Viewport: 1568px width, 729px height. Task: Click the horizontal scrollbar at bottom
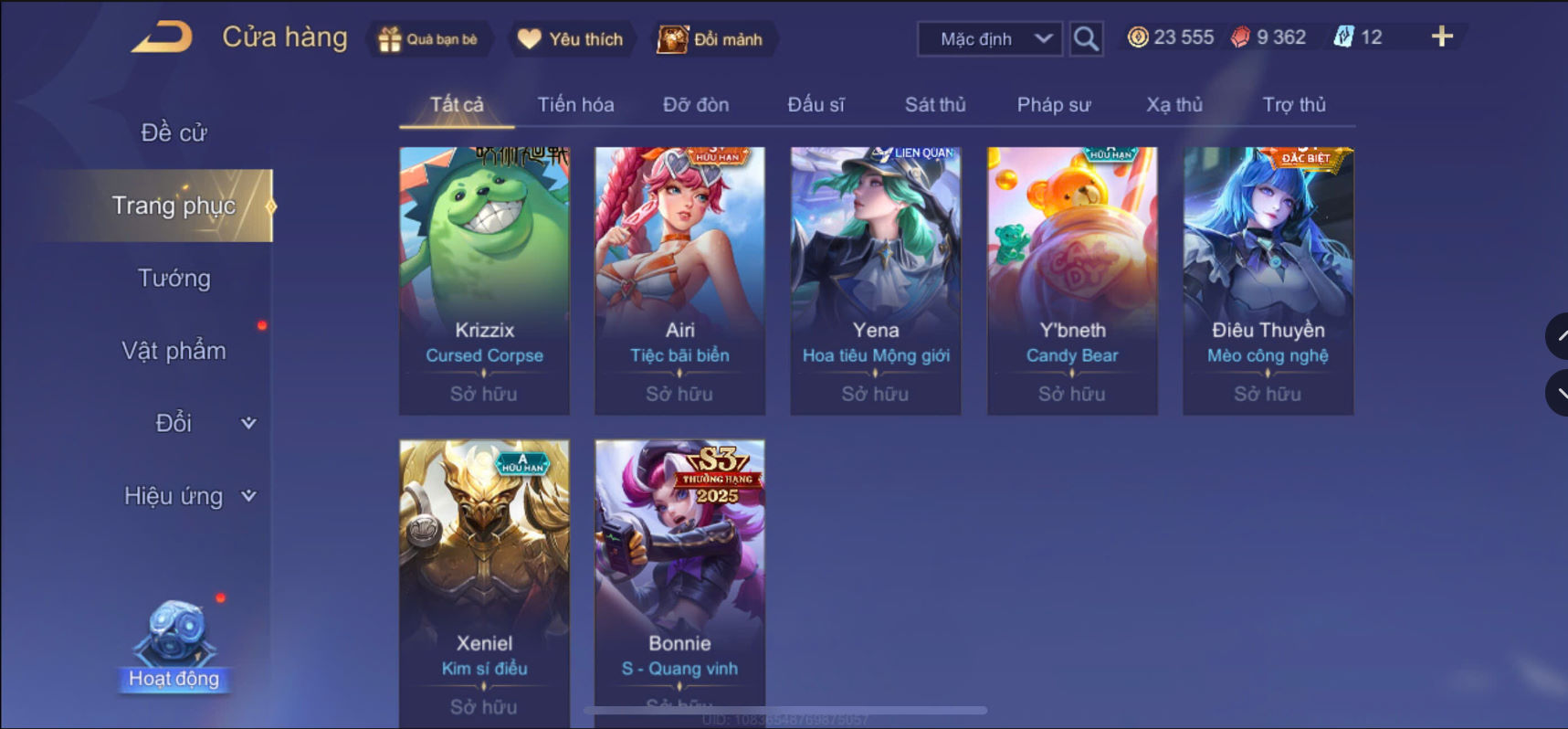point(785,710)
